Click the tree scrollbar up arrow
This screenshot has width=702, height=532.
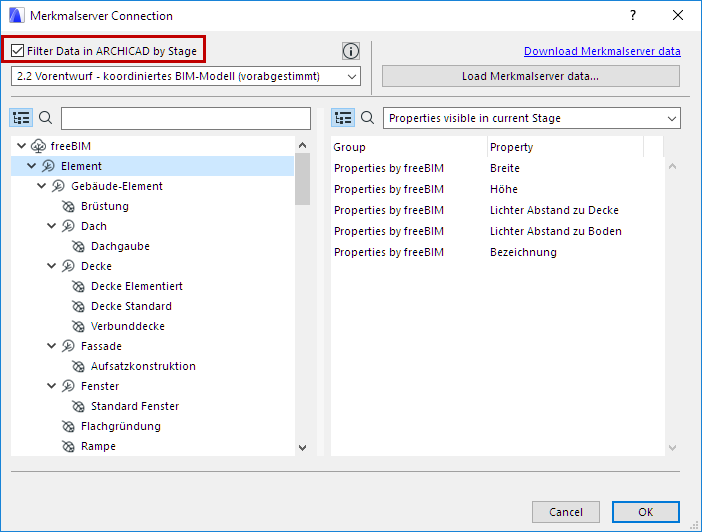pyautogui.click(x=303, y=145)
